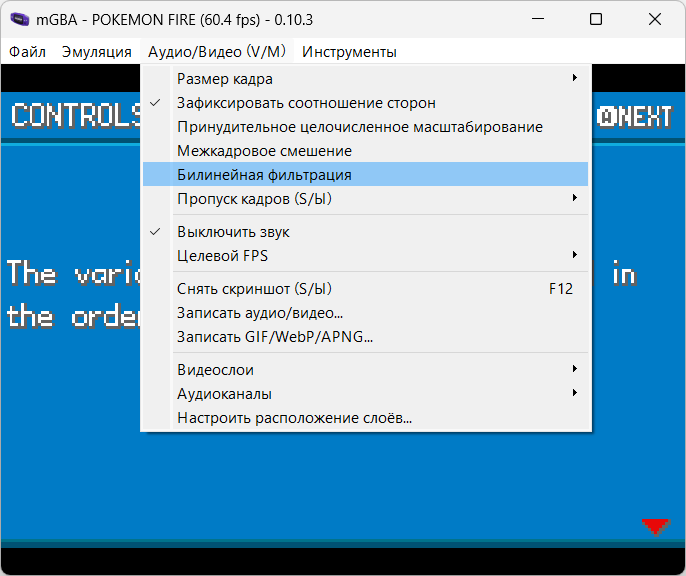This screenshot has height=576, width=686.
Task: Minimize the mGBA window
Action: click(x=538, y=19)
